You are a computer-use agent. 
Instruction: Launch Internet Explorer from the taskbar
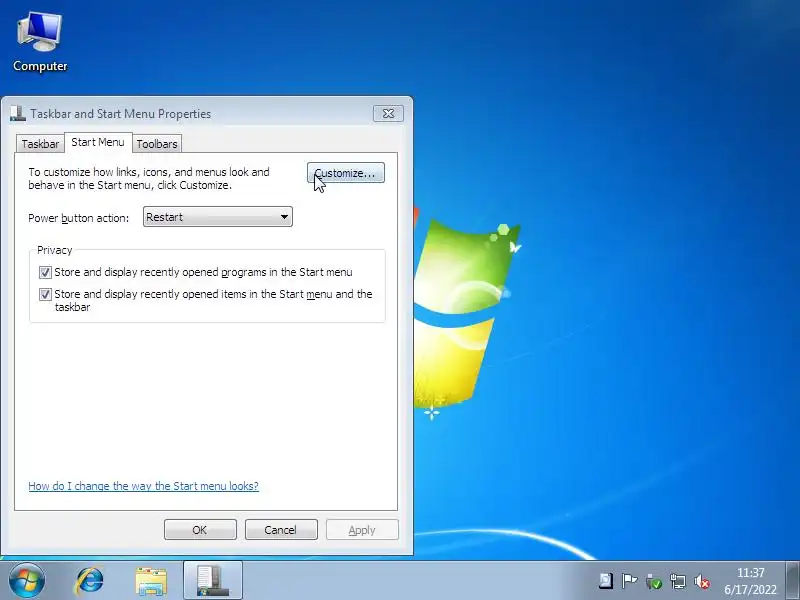(90, 581)
